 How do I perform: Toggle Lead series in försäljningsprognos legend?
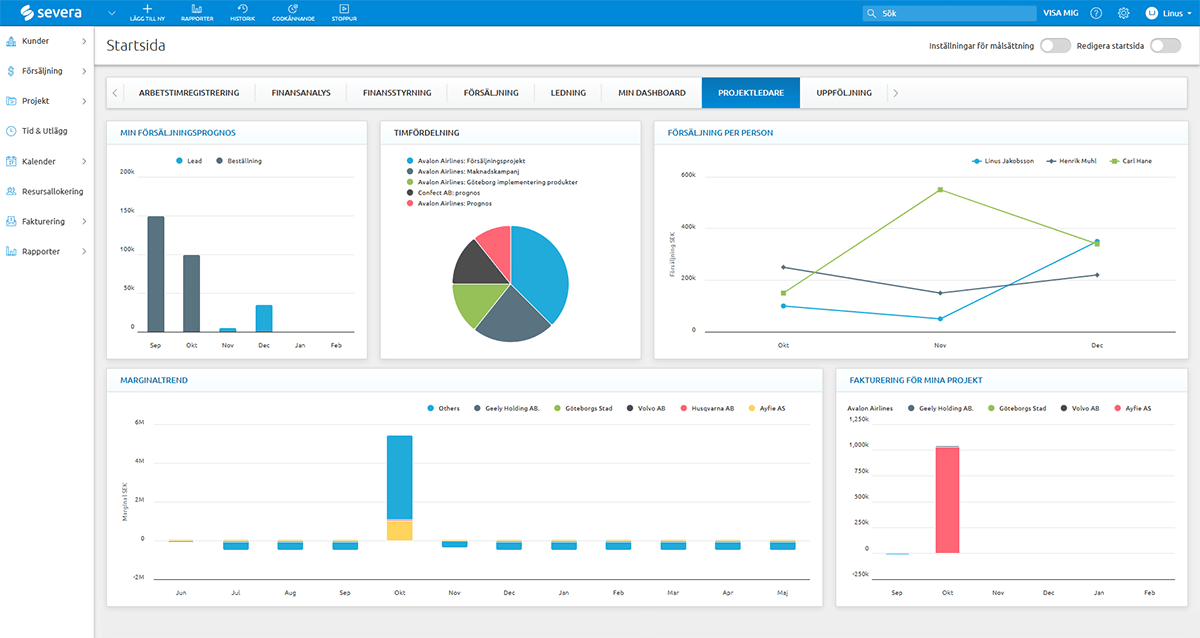click(188, 160)
